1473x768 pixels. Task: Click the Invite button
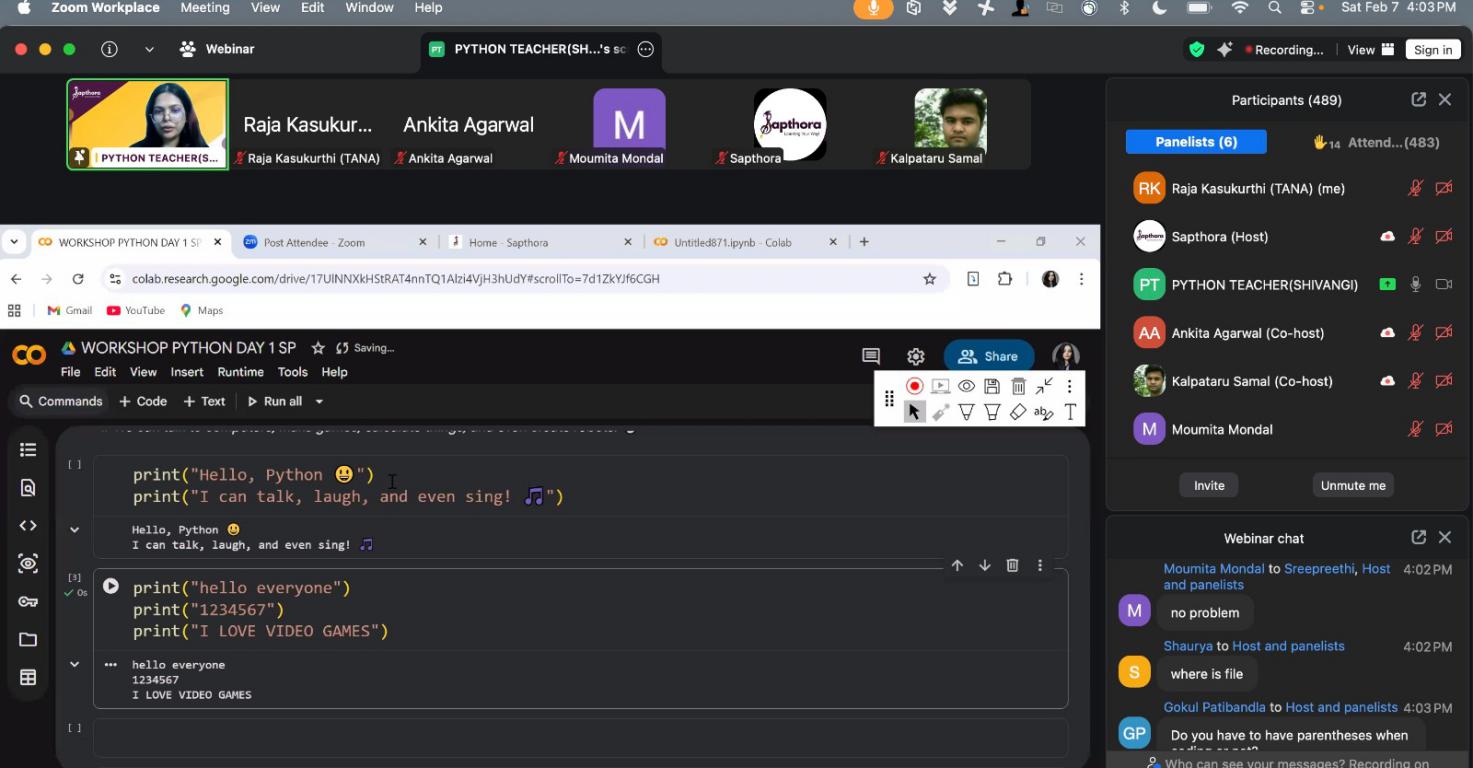click(x=1208, y=485)
